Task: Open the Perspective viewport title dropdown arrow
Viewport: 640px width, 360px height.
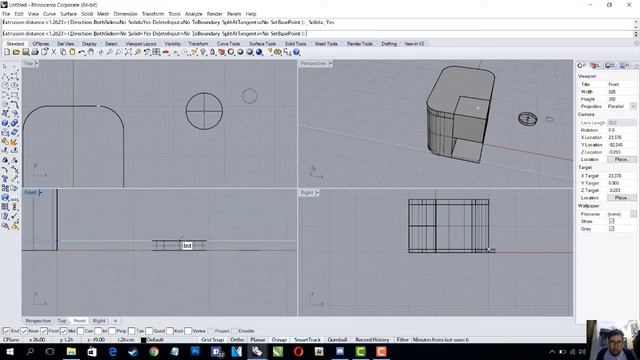Action: (330, 64)
